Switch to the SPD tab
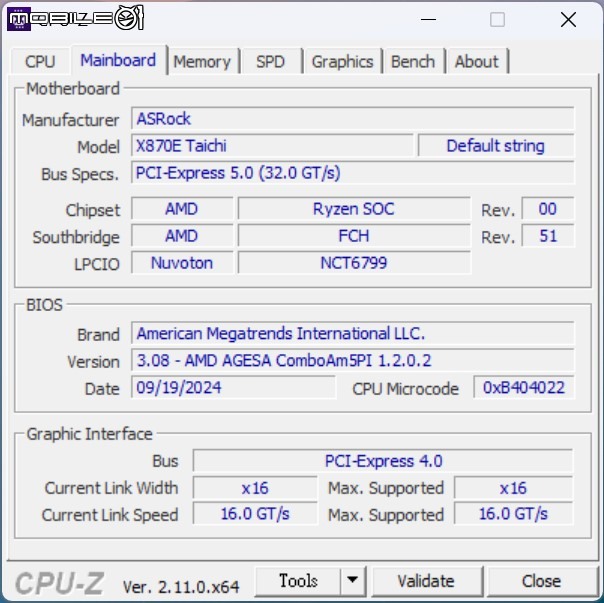 [x=270, y=61]
